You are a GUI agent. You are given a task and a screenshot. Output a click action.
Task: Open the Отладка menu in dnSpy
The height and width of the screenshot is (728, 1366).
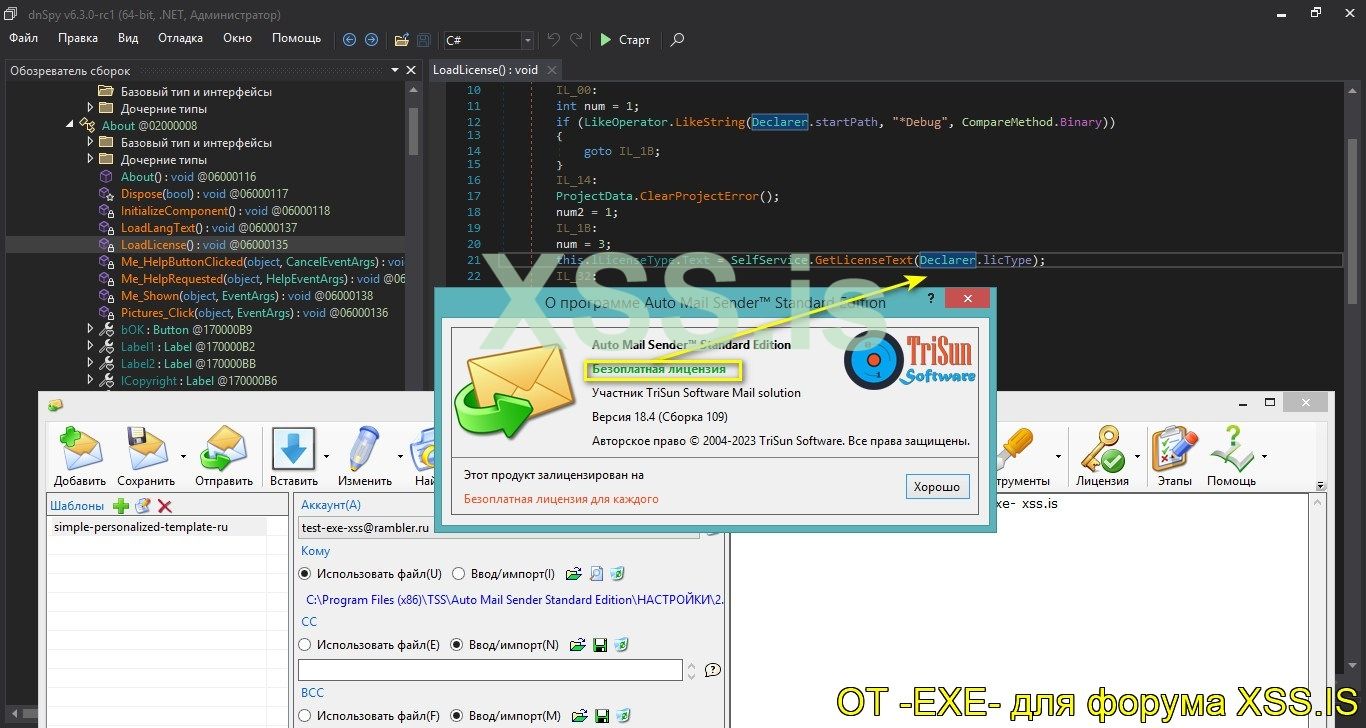click(180, 38)
